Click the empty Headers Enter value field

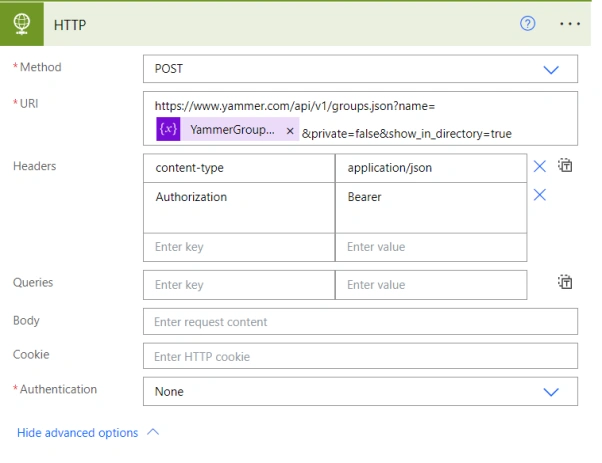click(x=431, y=247)
